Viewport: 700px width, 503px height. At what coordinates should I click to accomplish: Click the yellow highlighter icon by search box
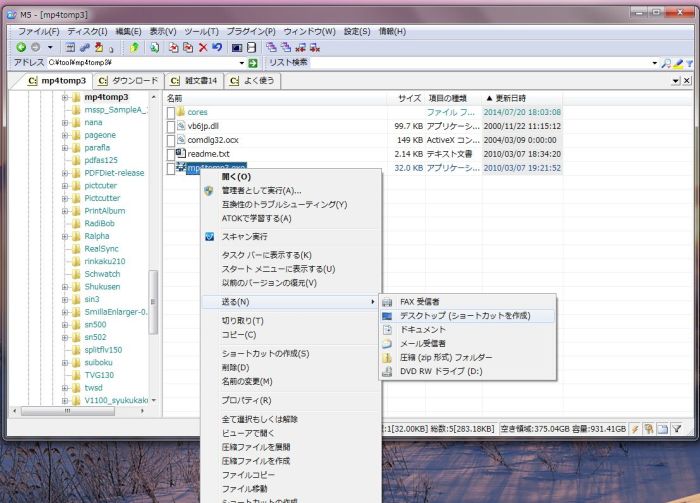[678, 63]
